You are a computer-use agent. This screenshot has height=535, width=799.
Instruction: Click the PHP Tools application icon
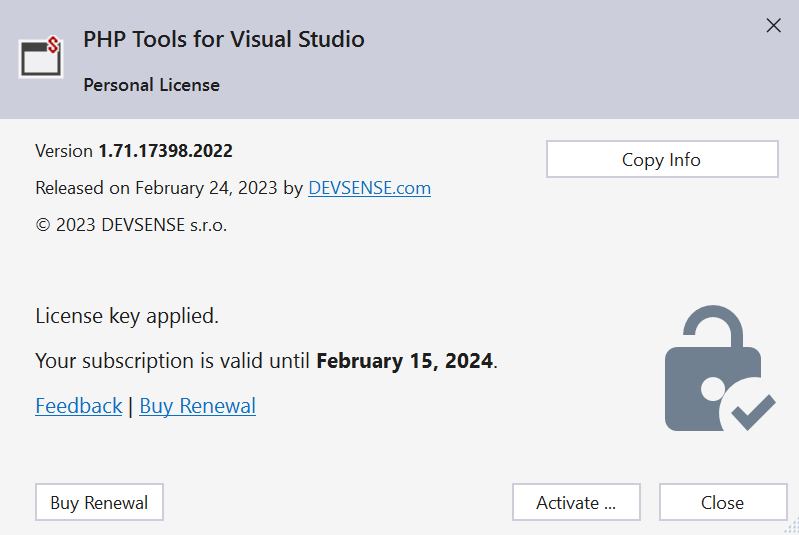[42, 58]
